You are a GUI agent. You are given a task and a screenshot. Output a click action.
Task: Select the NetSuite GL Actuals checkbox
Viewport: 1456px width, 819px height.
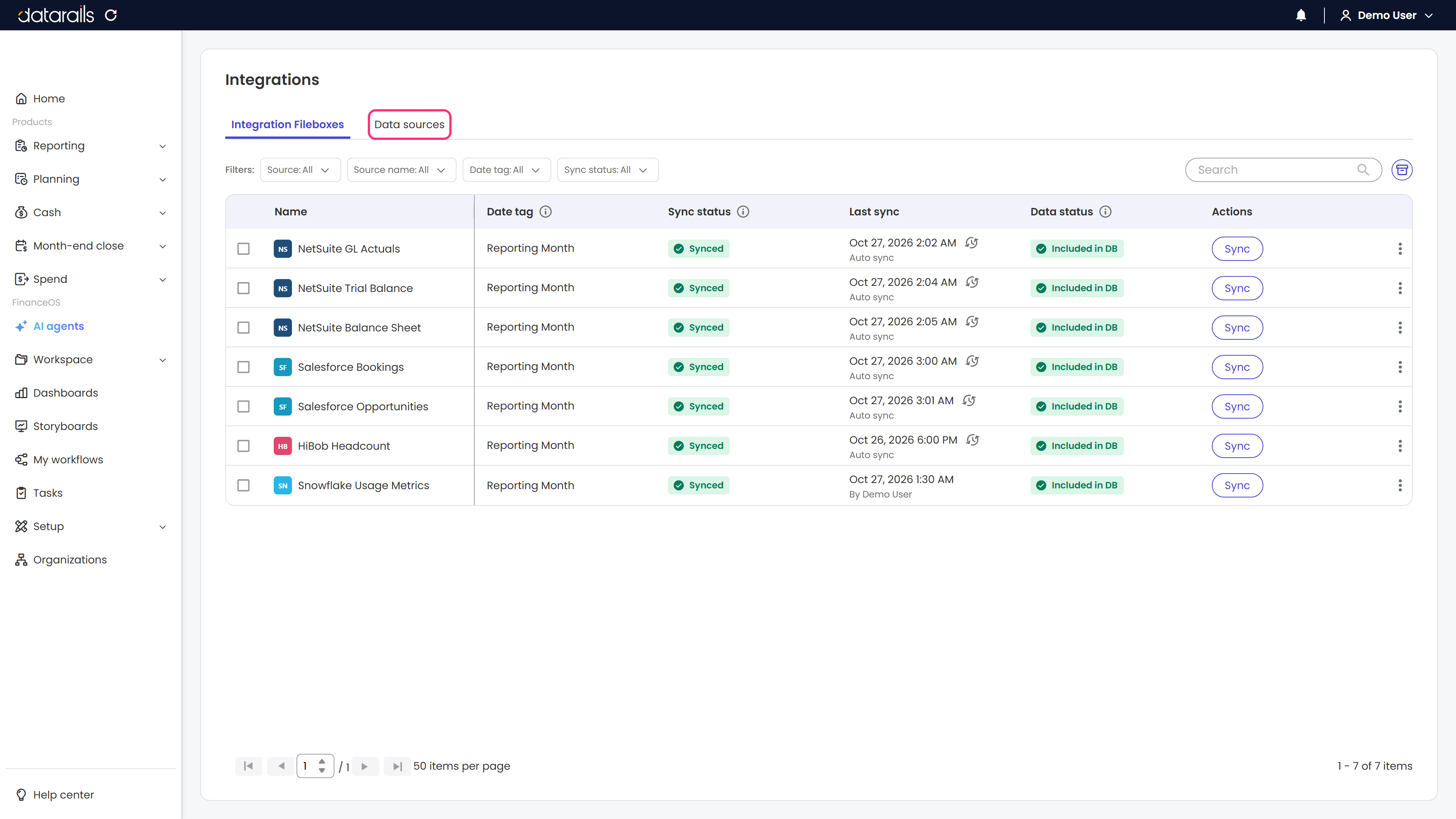pos(243,249)
